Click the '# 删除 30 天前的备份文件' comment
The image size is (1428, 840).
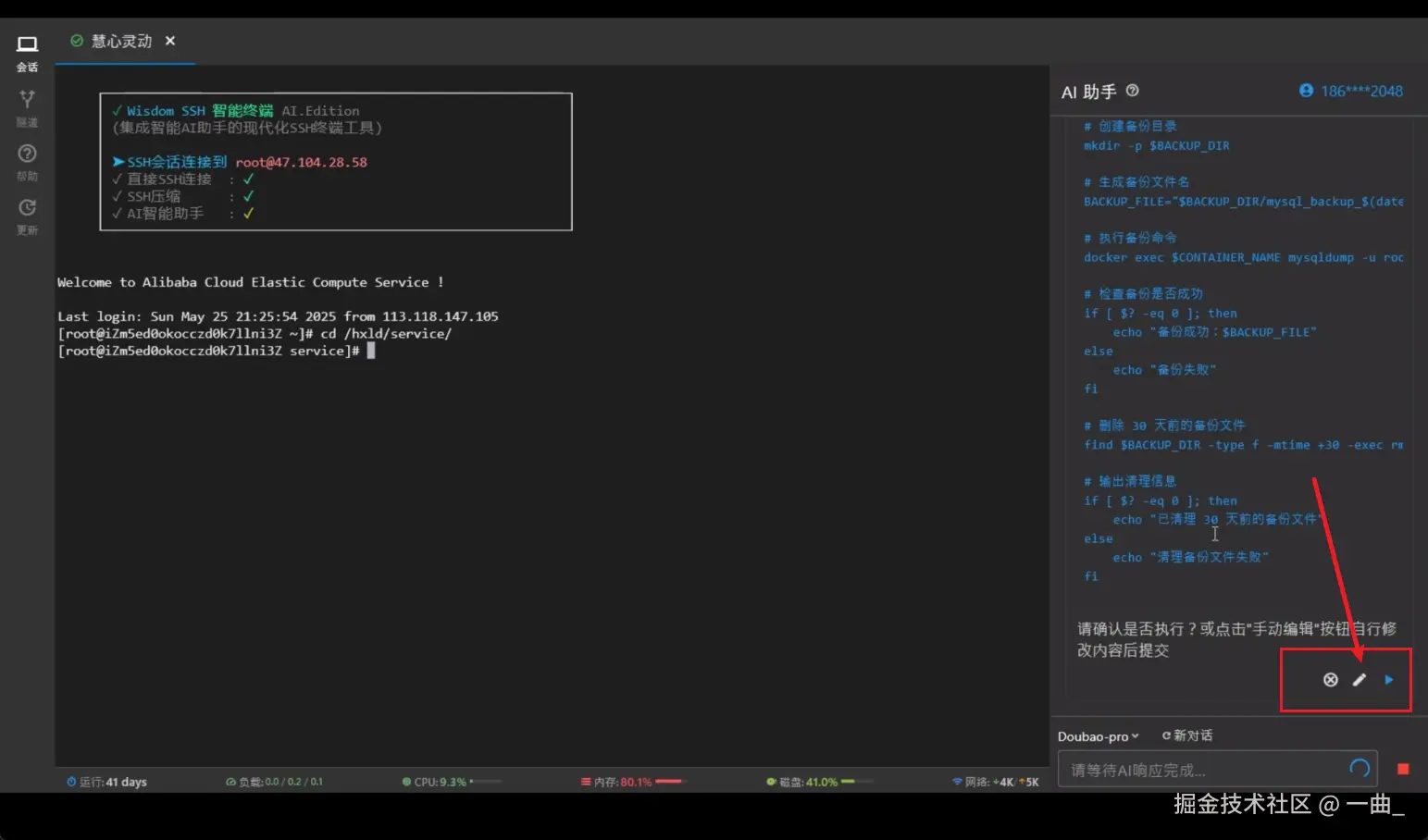pyautogui.click(x=1164, y=426)
